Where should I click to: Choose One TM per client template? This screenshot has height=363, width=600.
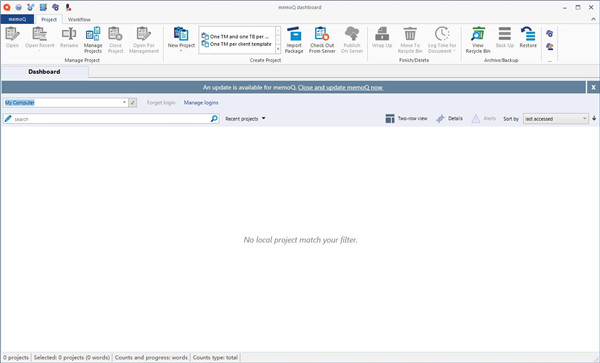pos(236,44)
